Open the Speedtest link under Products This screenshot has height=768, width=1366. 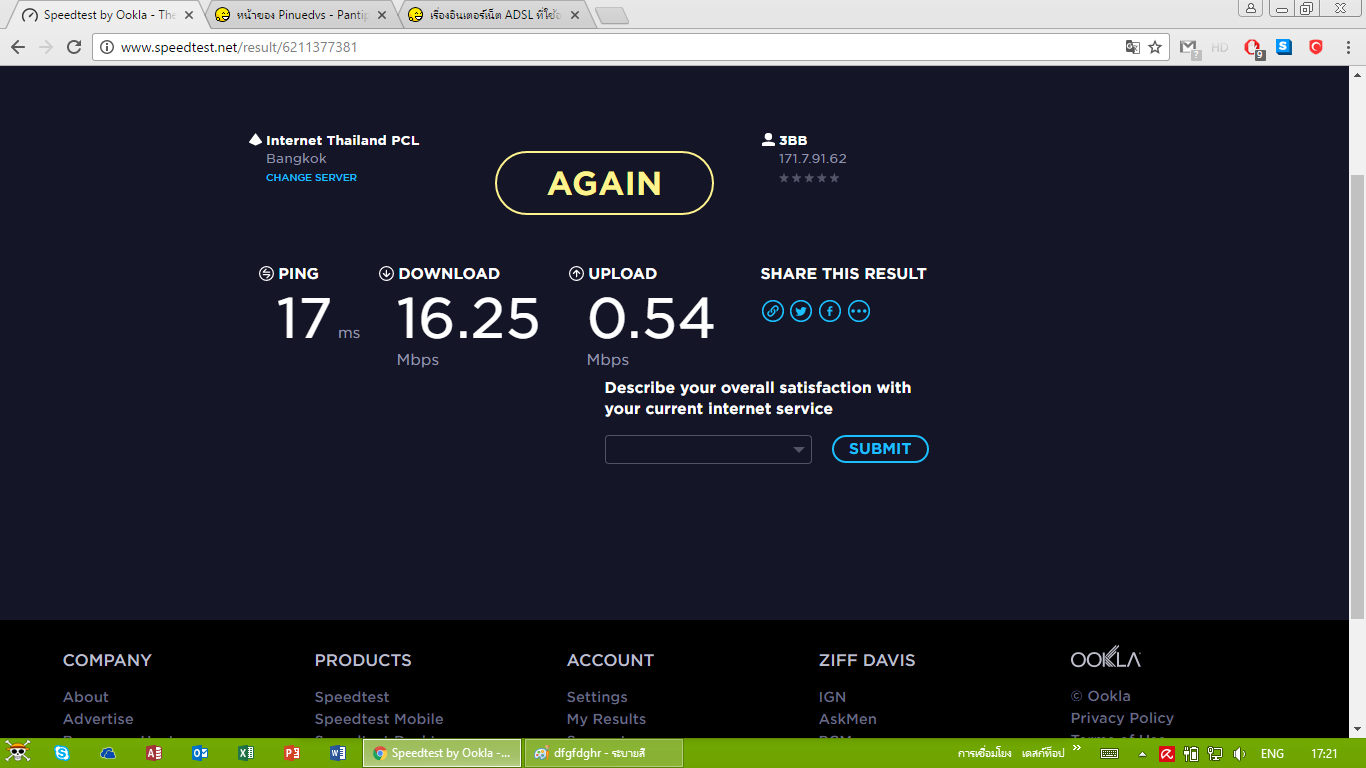(352, 697)
